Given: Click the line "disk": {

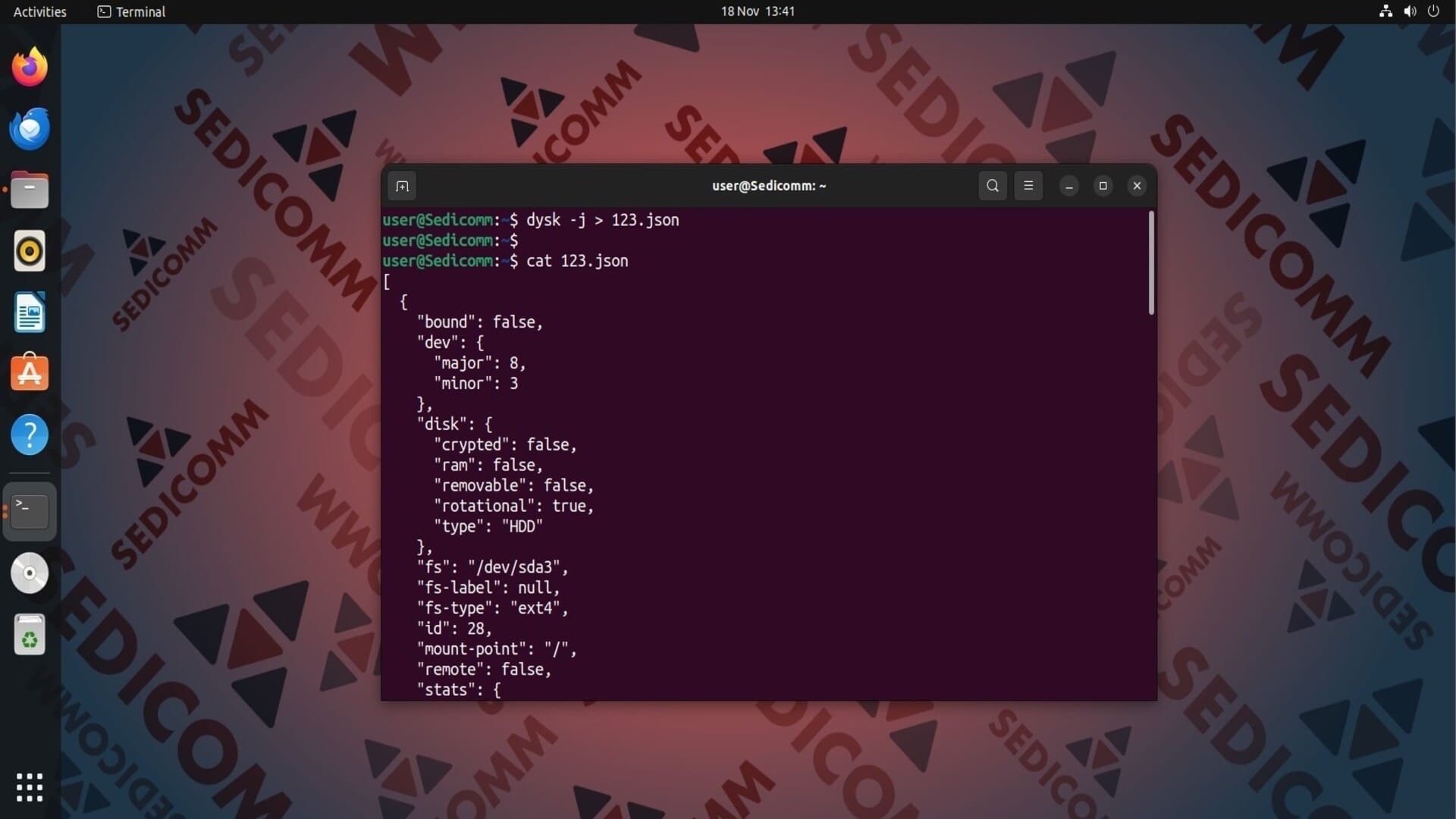Looking at the screenshot, I should click(454, 425).
